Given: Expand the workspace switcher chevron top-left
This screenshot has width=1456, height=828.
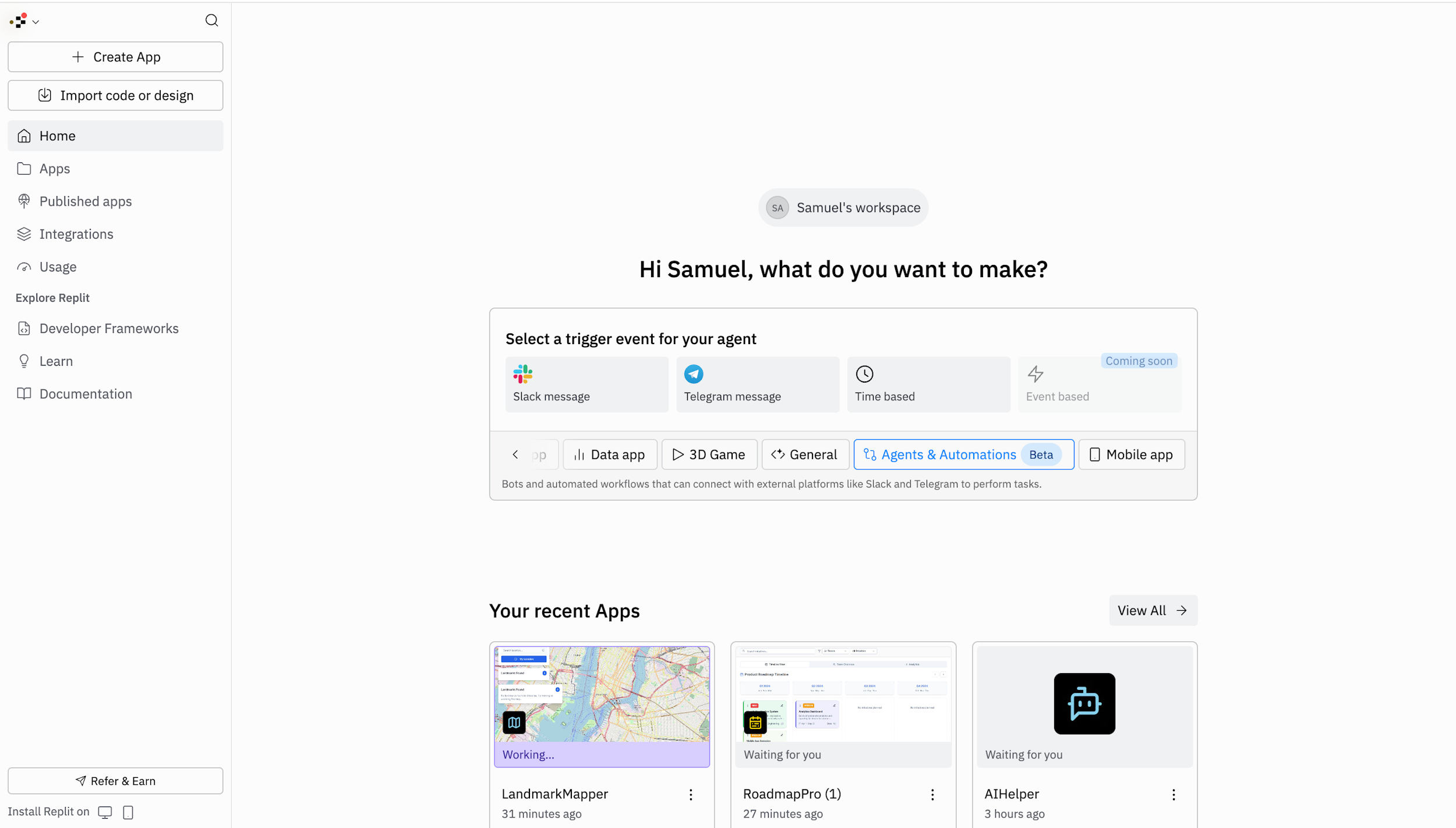Looking at the screenshot, I should [x=36, y=22].
